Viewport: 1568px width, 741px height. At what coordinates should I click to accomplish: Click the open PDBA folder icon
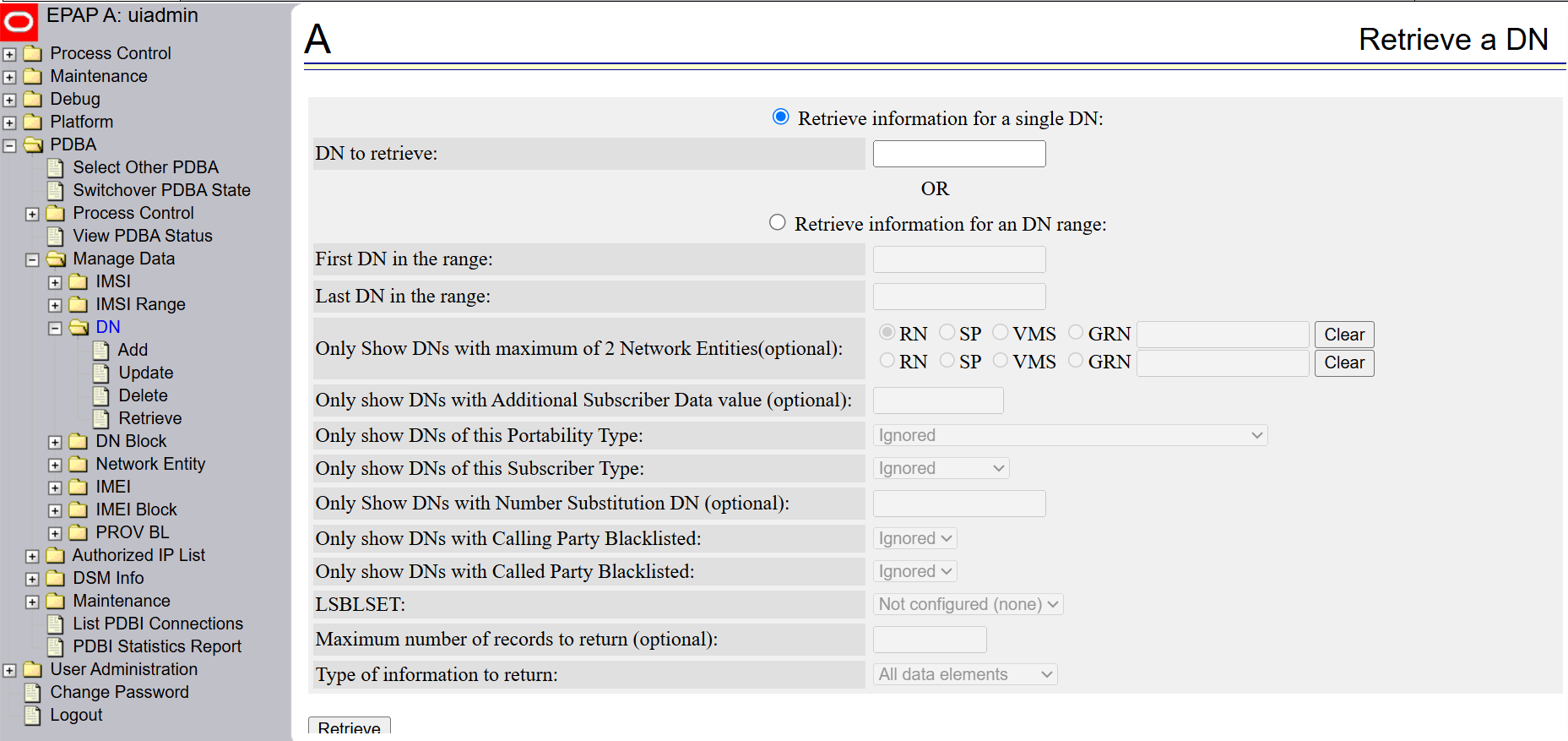[33, 144]
